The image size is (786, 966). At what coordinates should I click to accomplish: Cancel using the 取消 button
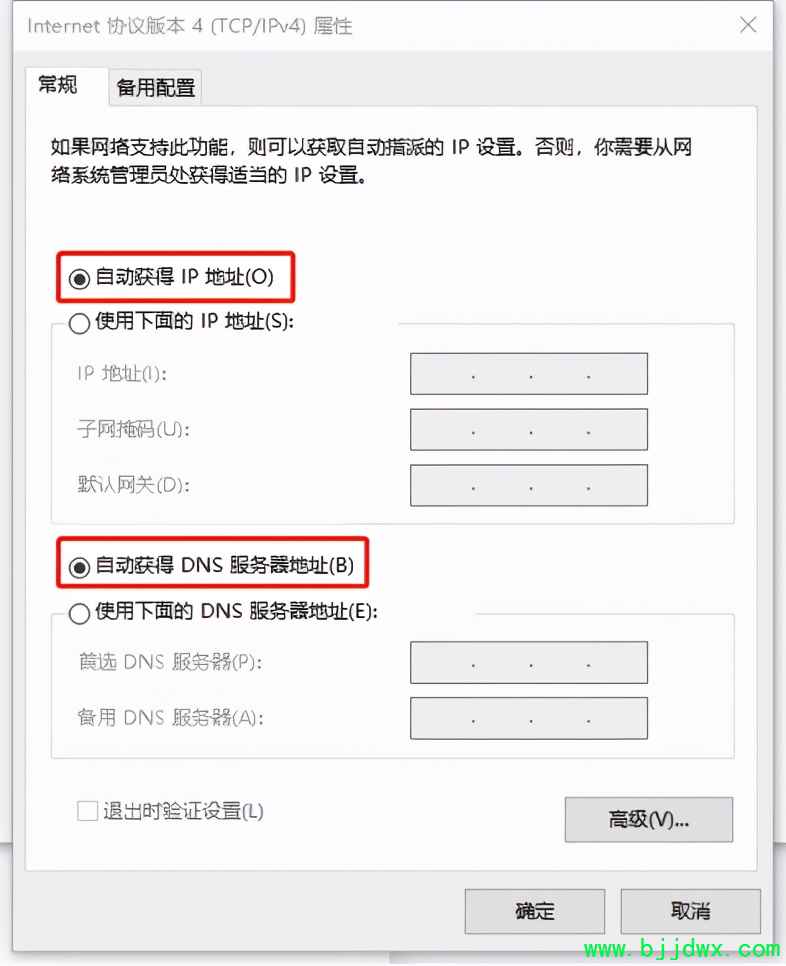(x=691, y=911)
